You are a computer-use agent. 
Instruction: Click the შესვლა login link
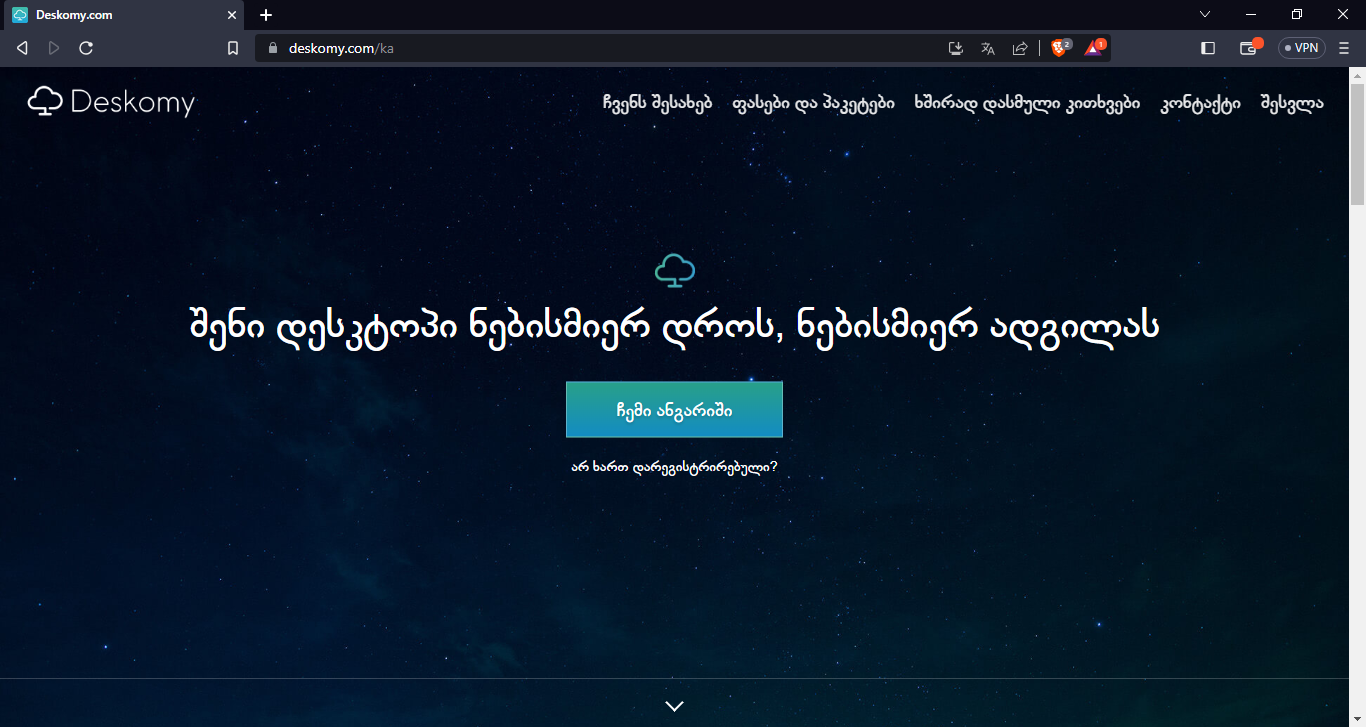coord(1292,103)
